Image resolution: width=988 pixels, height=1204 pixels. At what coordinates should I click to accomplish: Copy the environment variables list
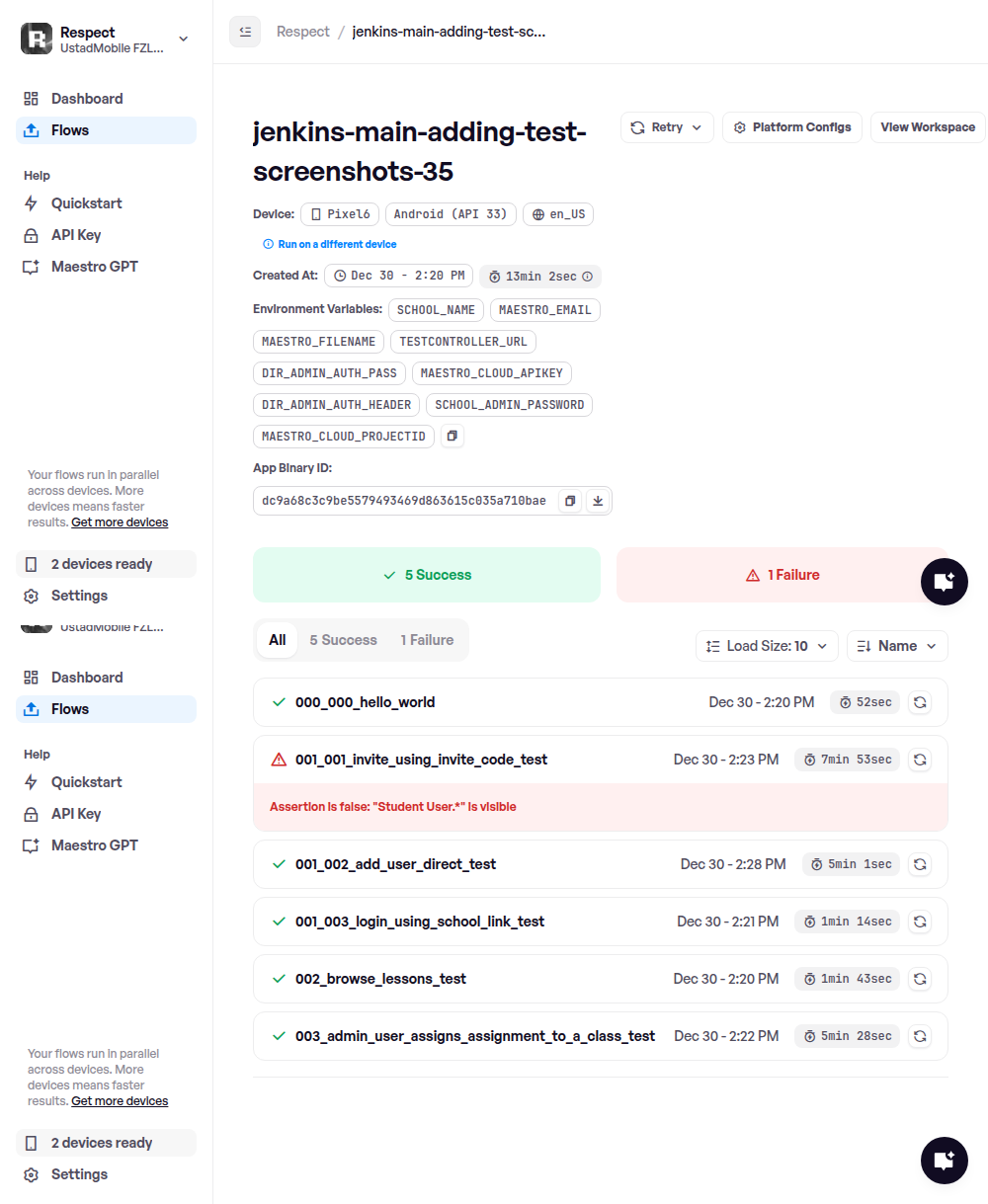pos(452,436)
